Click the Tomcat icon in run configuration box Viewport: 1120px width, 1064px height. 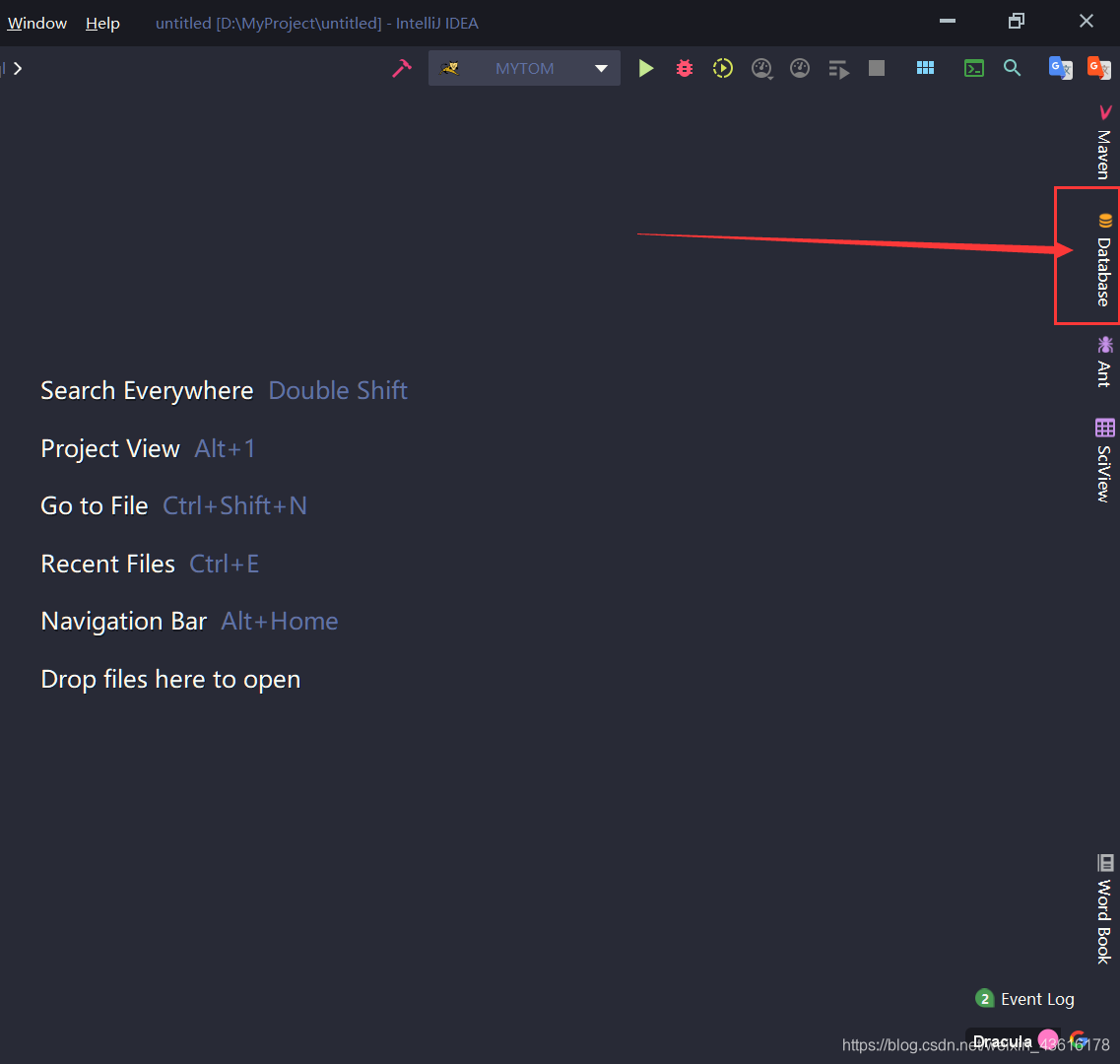tap(449, 69)
